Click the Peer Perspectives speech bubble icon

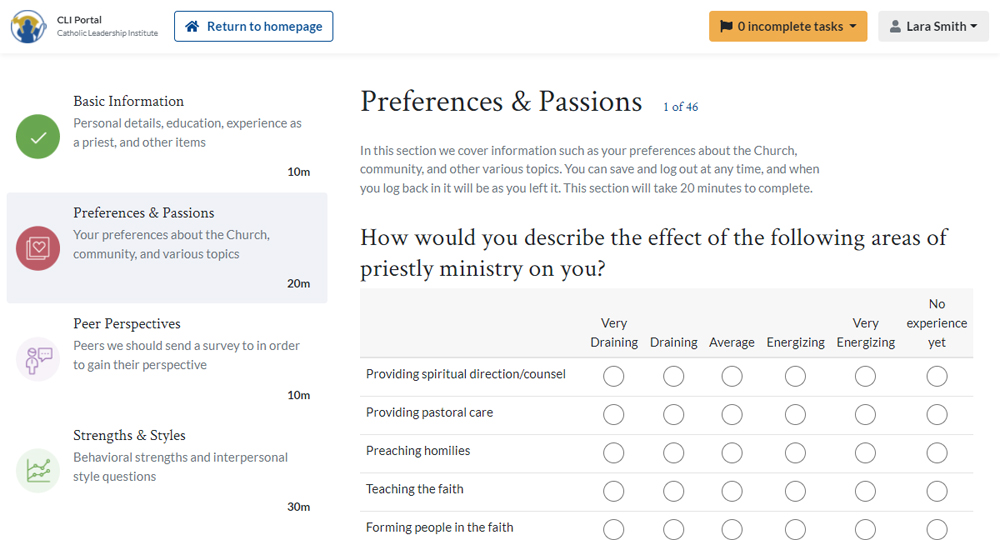pyautogui.click(x=38, y=360)
